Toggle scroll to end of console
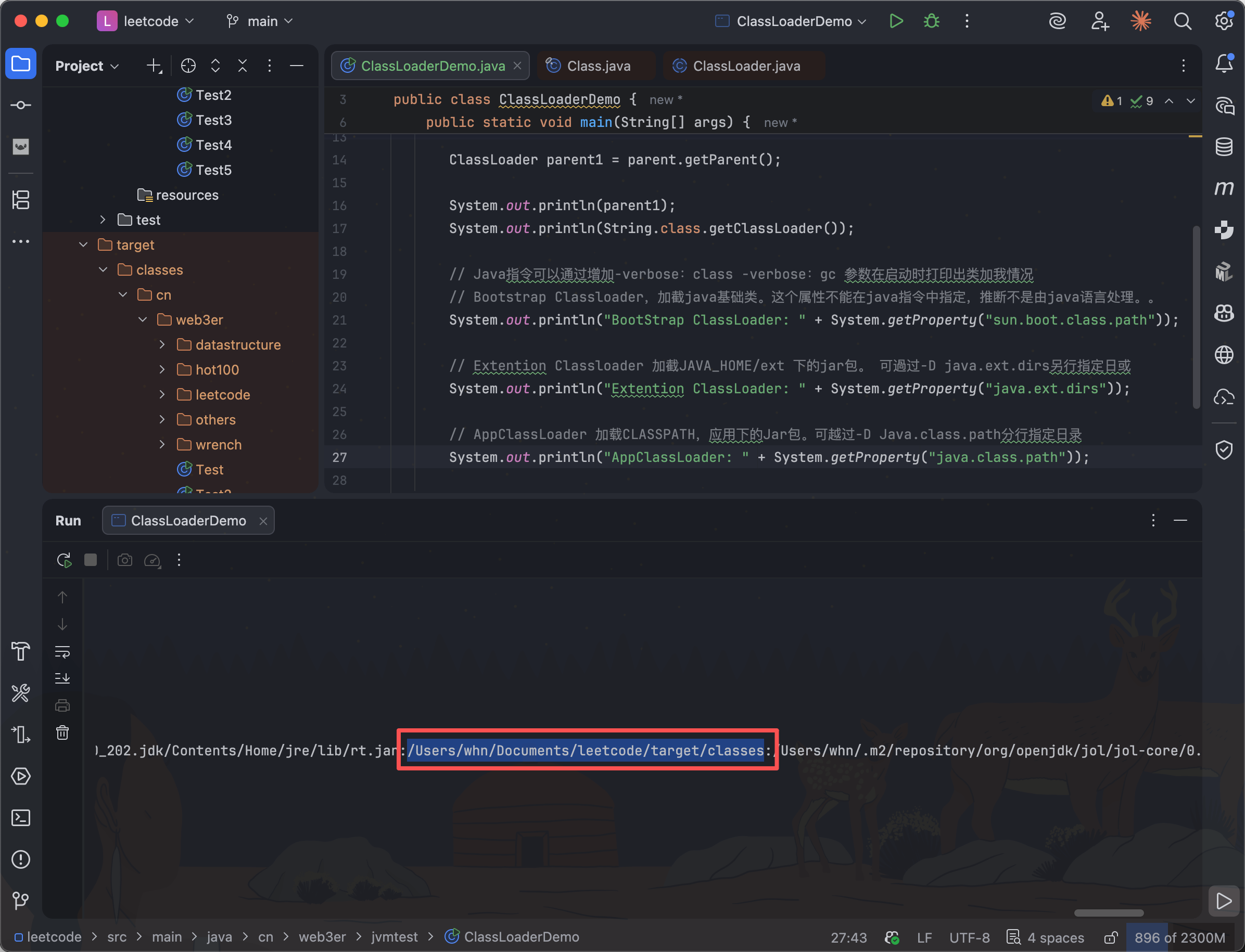The height and width of the screenshot is (952, 1245). click(62, 678)
